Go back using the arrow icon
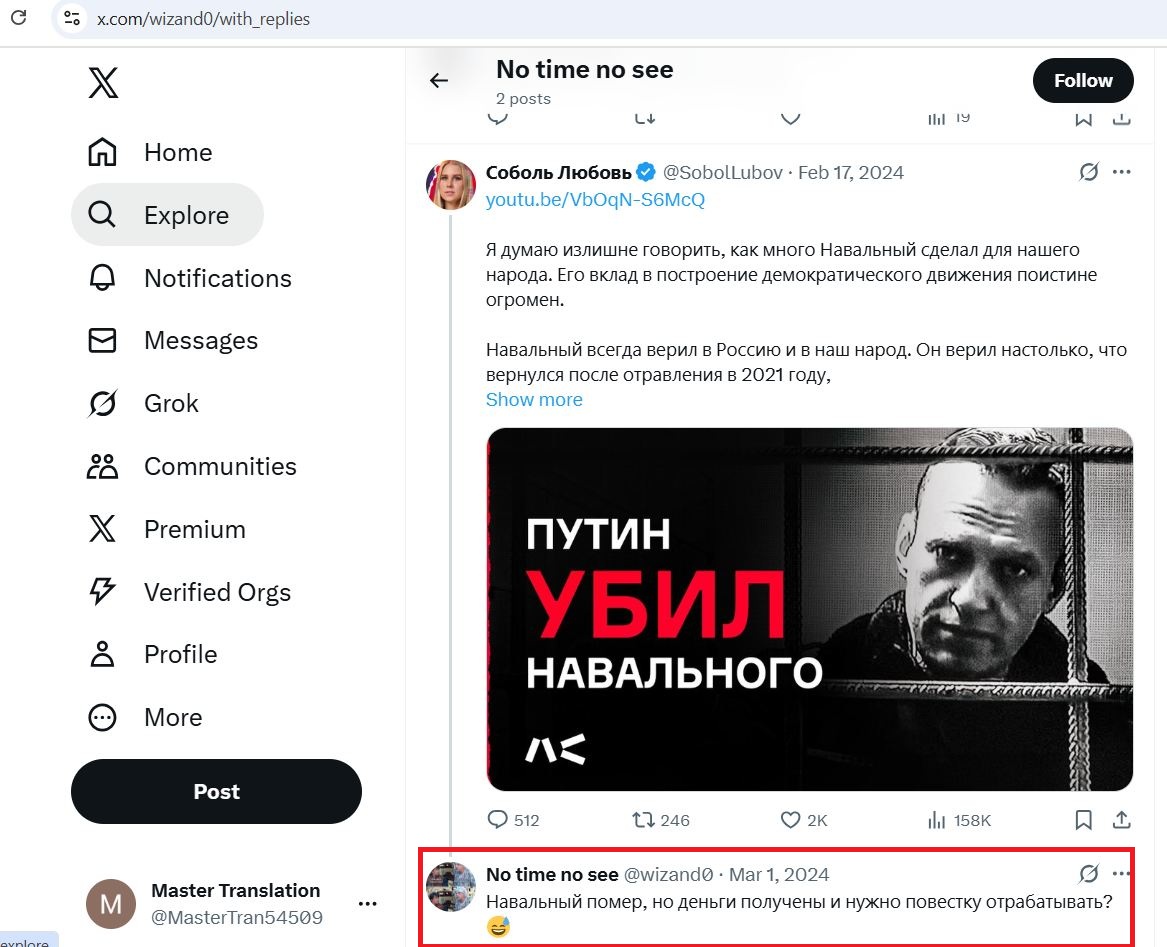The height and width of the screenshot is (947, 1167). point(439,81)
